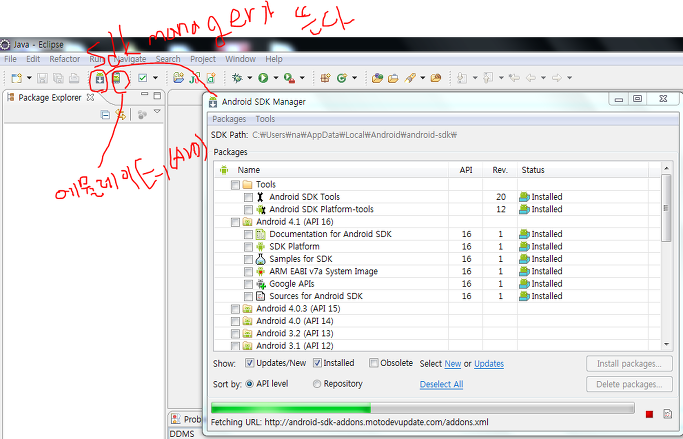Click the Deselect All link
The width and height of the screenshot is (683, 439).
441,384
